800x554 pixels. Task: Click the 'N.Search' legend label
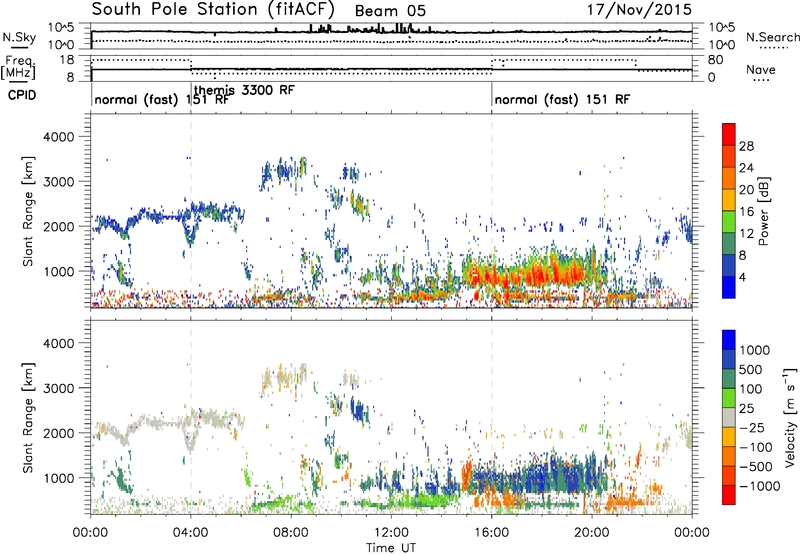coord(772,37)
